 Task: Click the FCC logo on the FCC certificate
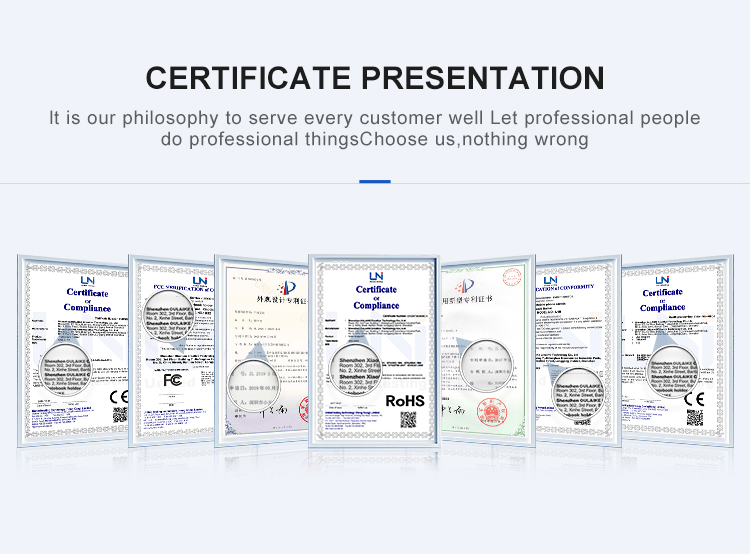coord(172,380)
